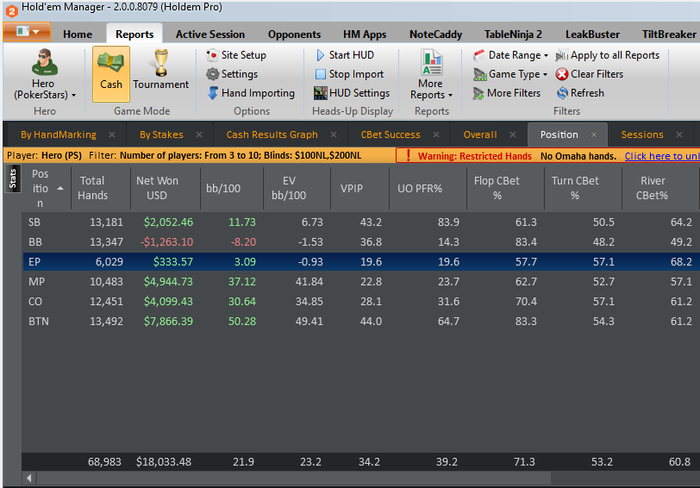Open More Filters
The width and height of the screenshot is (700, 488).
tap(507, 93)
